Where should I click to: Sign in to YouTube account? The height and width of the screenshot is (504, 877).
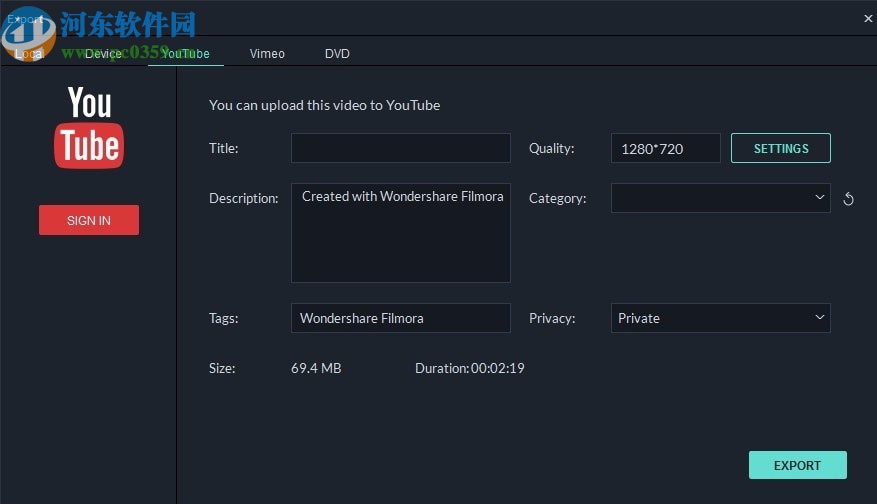[x=89, y=220]
